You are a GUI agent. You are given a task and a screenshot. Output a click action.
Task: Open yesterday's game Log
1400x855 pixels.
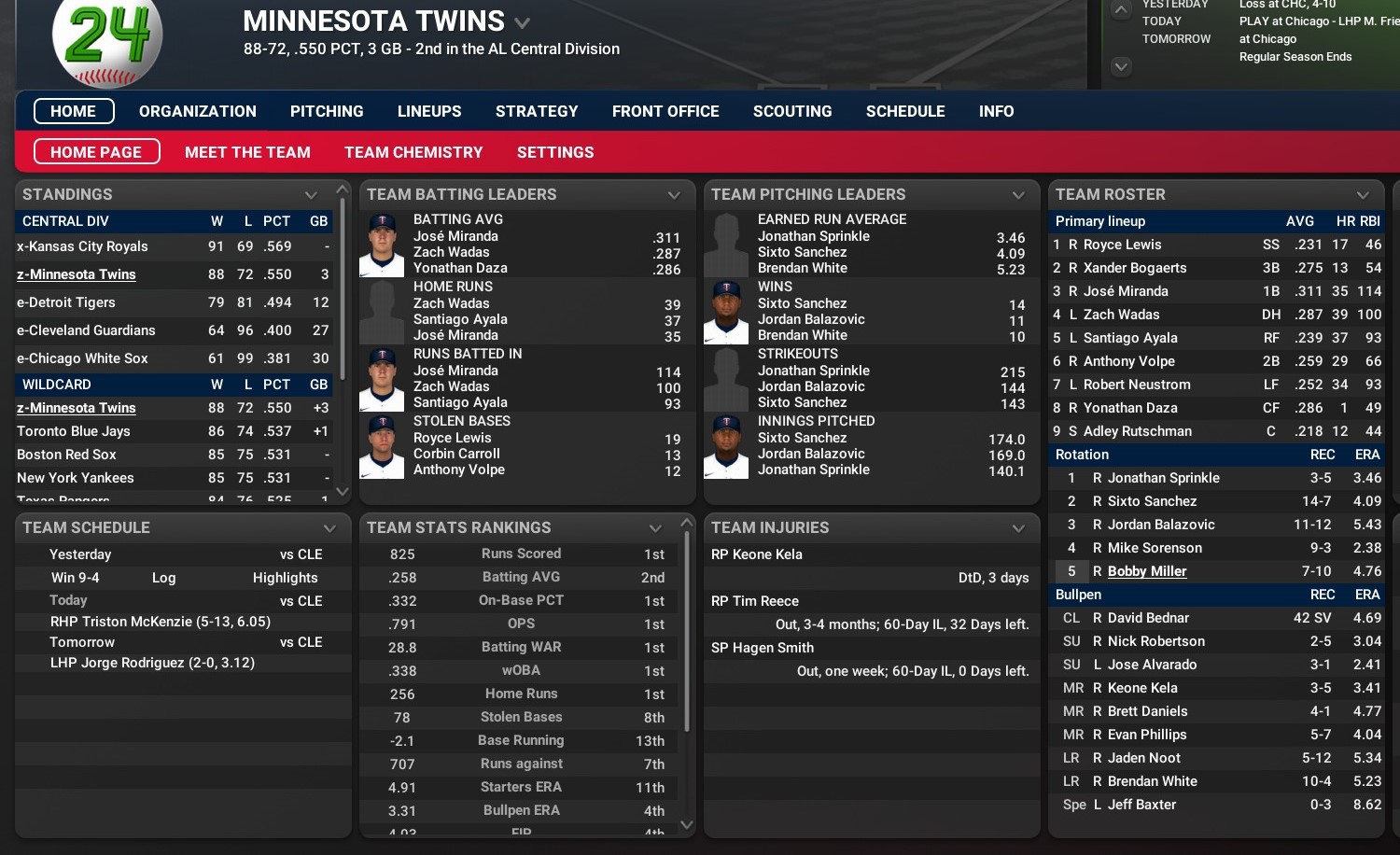tap(164, 578)
